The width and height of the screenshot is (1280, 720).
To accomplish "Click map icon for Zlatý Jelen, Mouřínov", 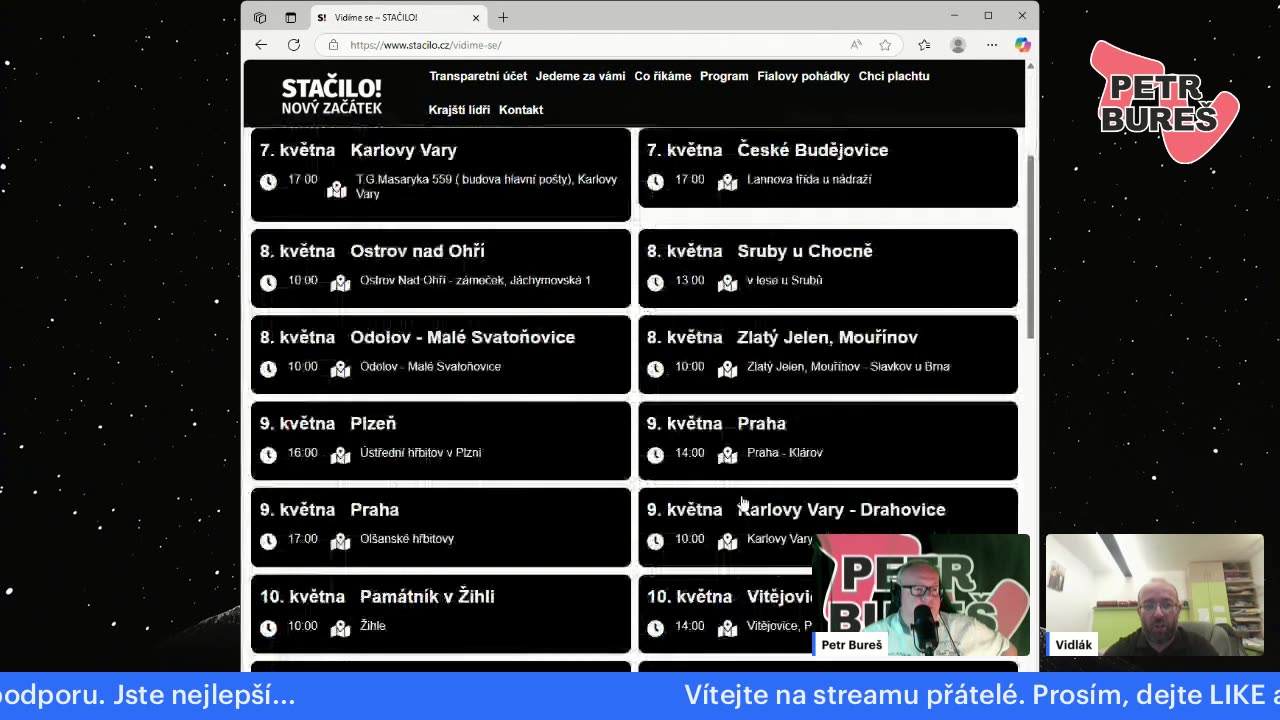I will (x=728, y=369).
